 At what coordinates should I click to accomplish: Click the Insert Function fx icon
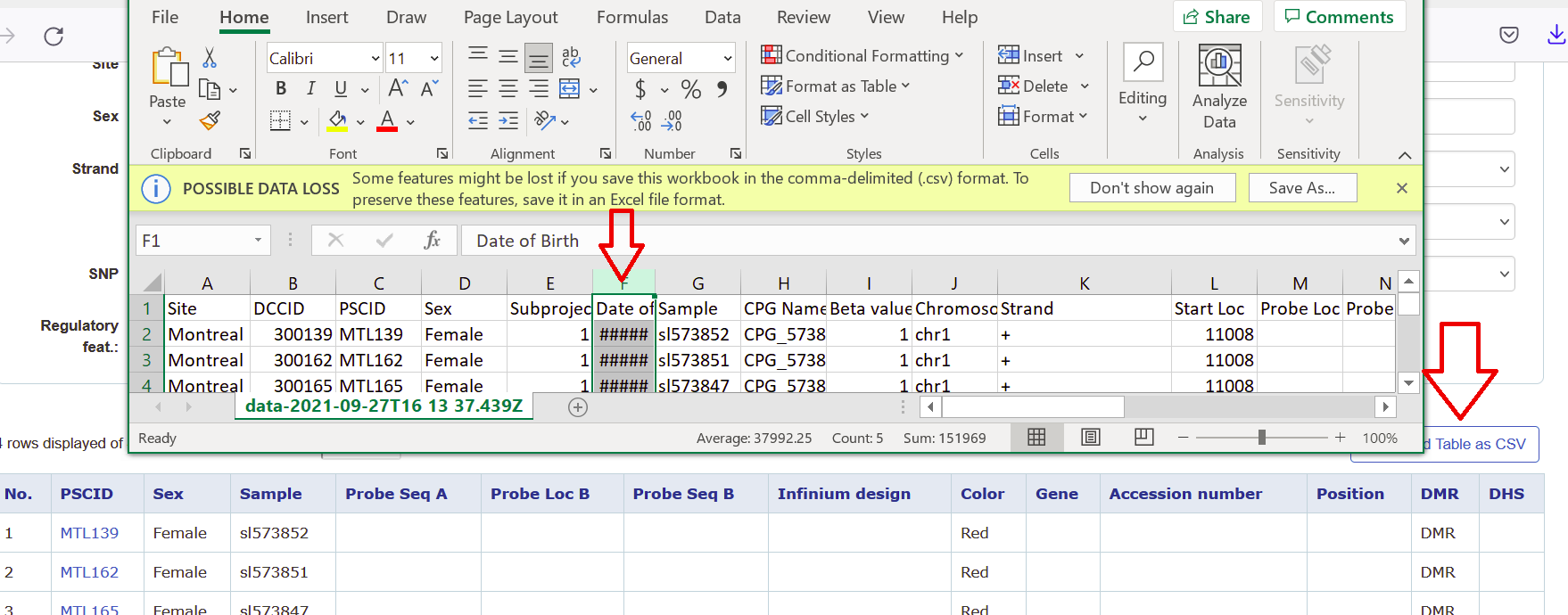point(432,240)
